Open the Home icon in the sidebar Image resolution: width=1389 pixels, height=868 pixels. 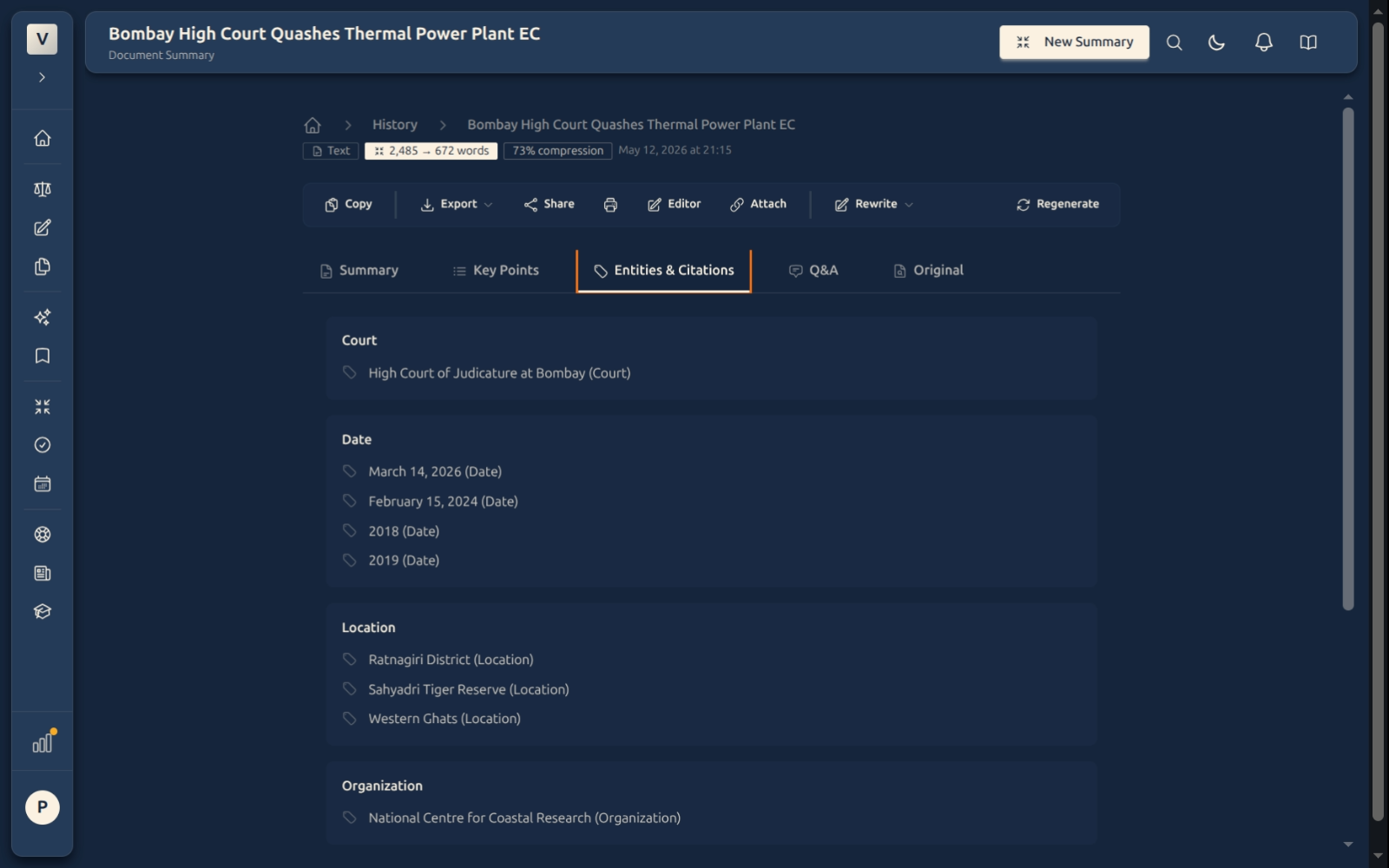(x=42, y=138)
